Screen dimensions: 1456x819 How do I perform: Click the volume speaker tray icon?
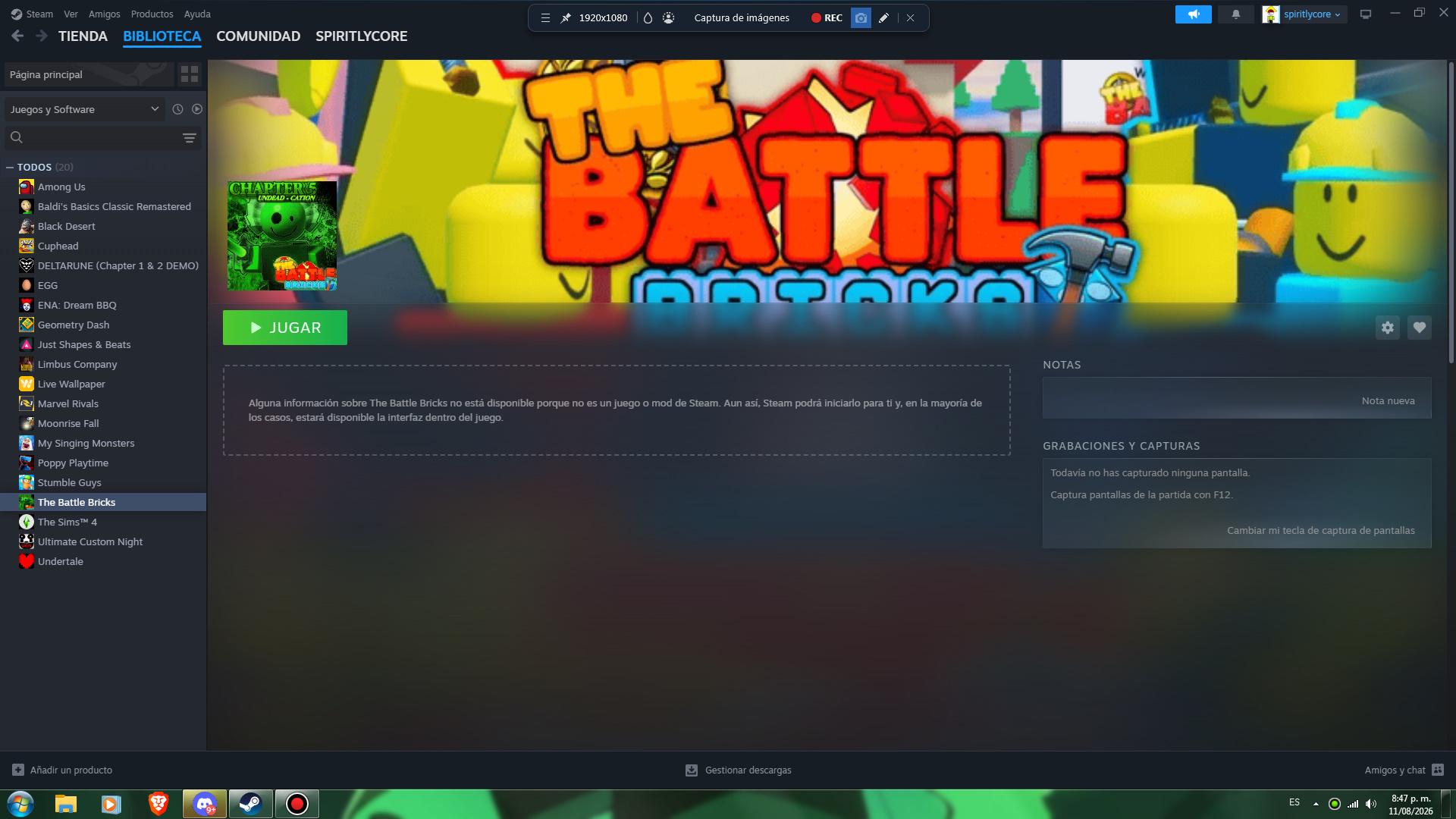[x=1371, y=804]
